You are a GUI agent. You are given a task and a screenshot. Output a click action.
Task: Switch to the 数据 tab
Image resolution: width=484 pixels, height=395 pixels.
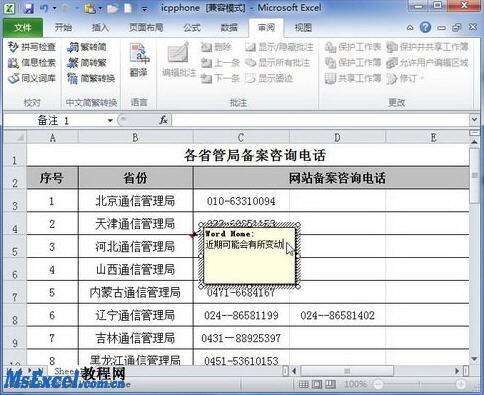pos(229,27)
